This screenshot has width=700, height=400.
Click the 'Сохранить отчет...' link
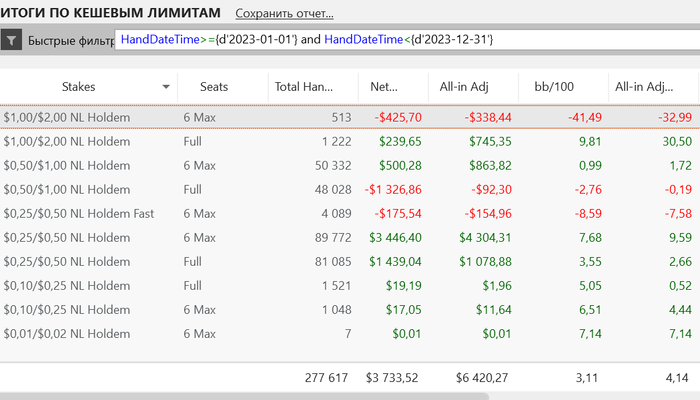[284, 14]
